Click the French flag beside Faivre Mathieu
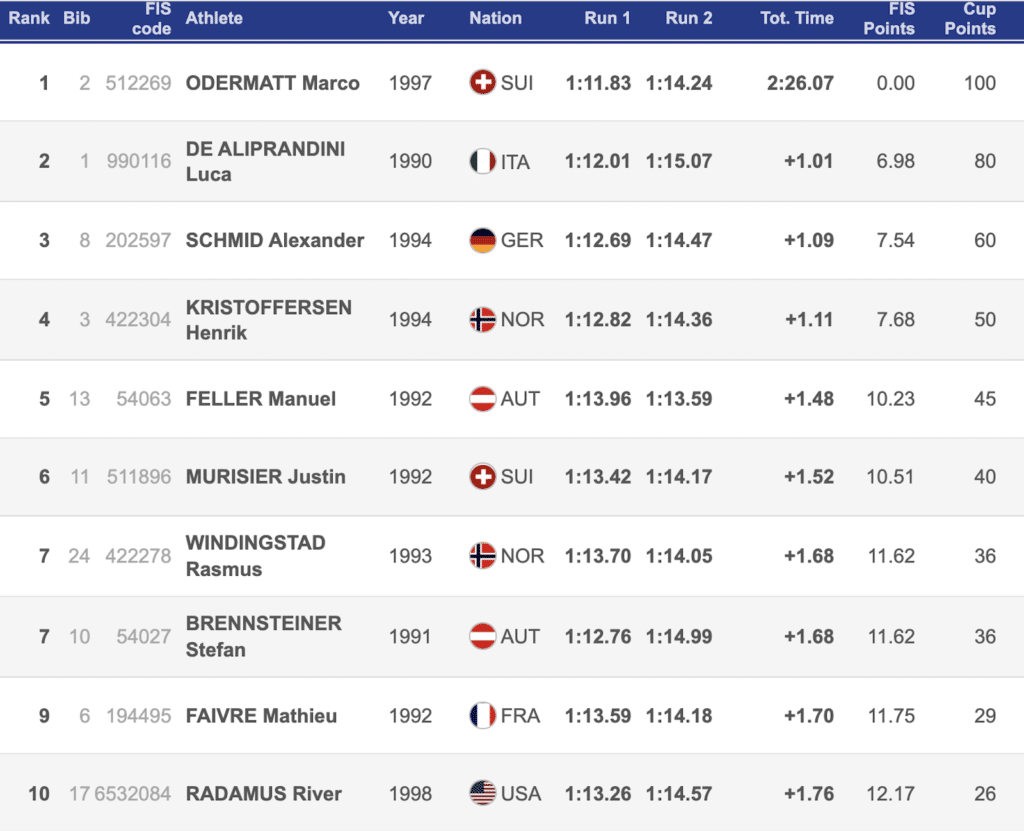The width and height of the screenshot is (1024, 831). [483, 715]
